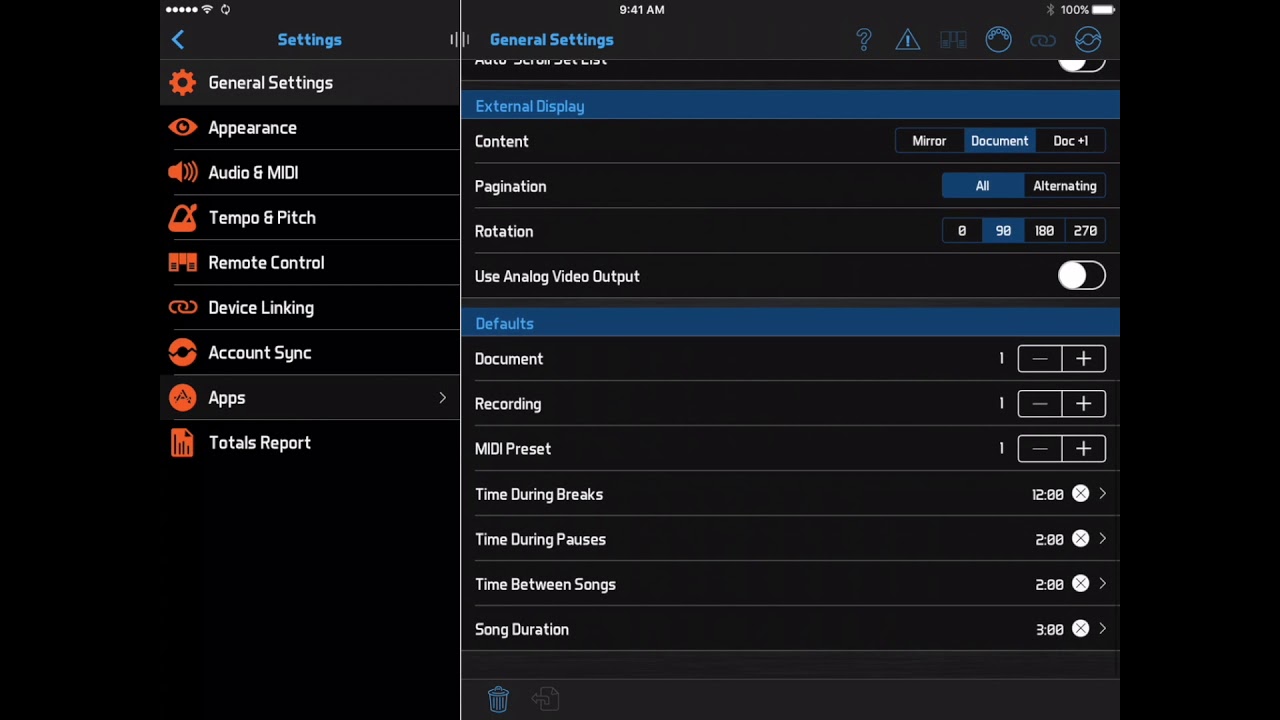1280x720 pixels.
Task: Click the device link toolbar icon
Action: click(1043, 40)
